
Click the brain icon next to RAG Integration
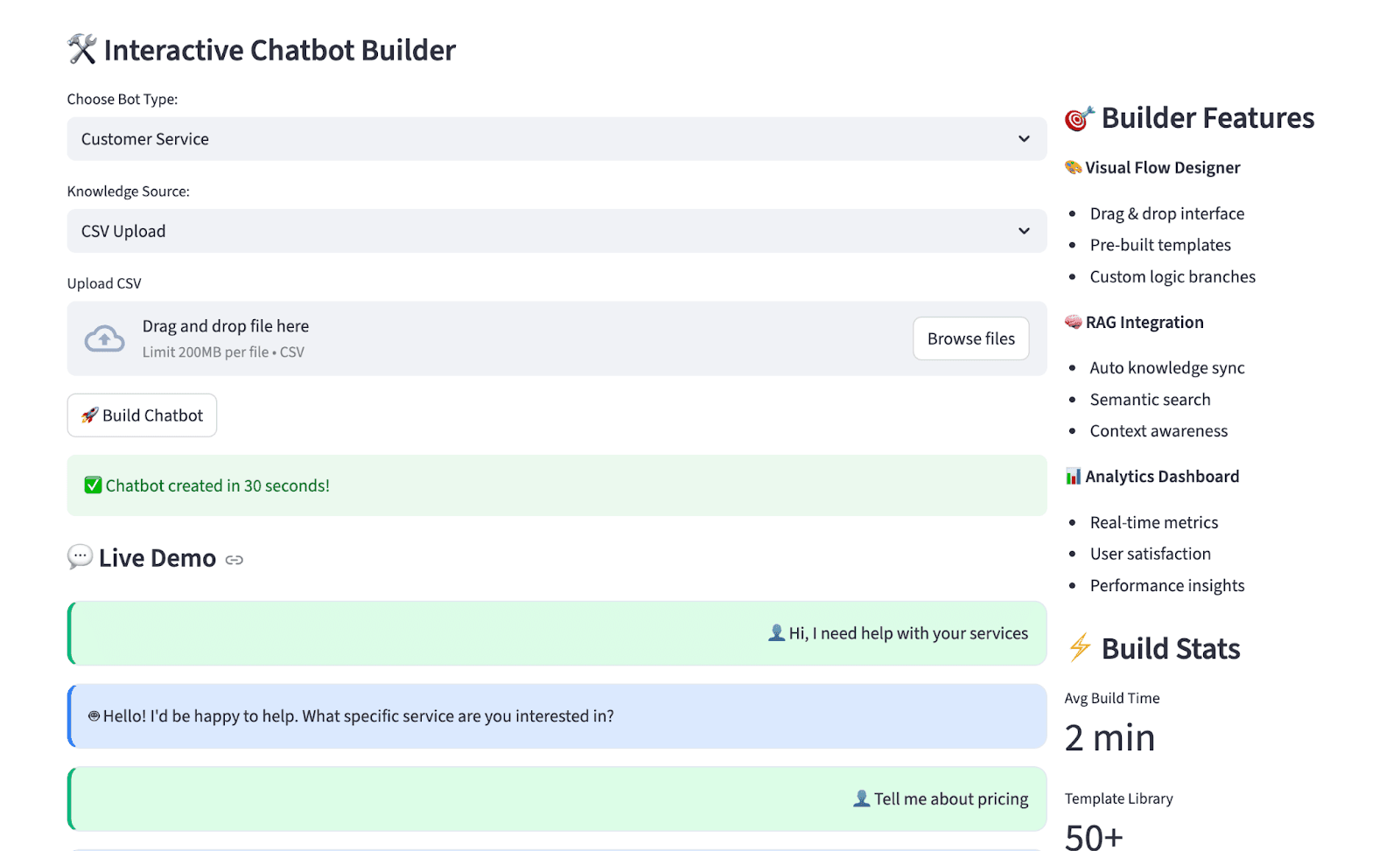1074,322
